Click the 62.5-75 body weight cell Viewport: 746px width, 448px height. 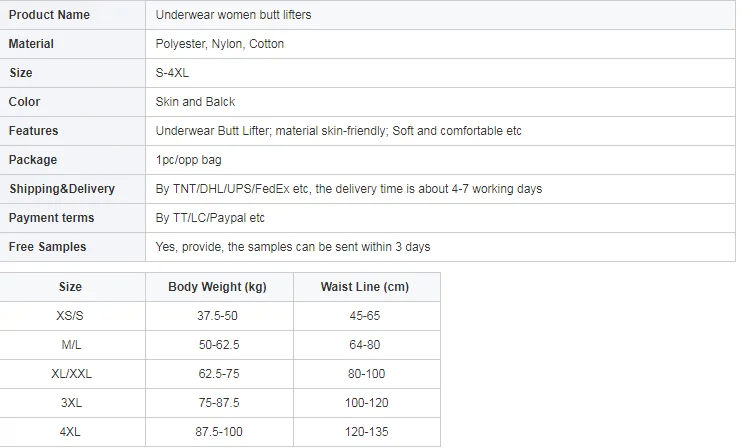[217, 374]
